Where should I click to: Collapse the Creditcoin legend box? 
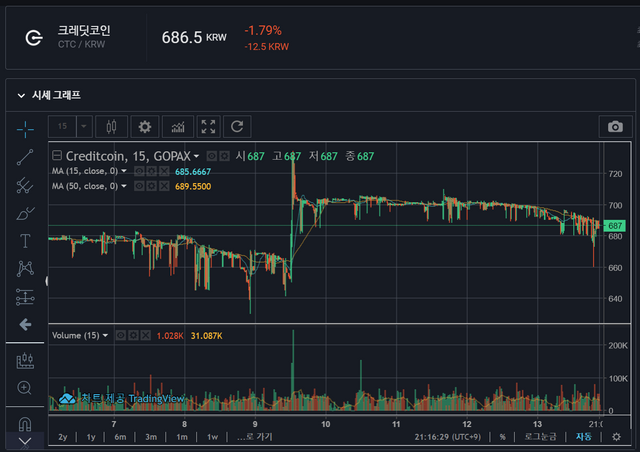pos(57,156)
